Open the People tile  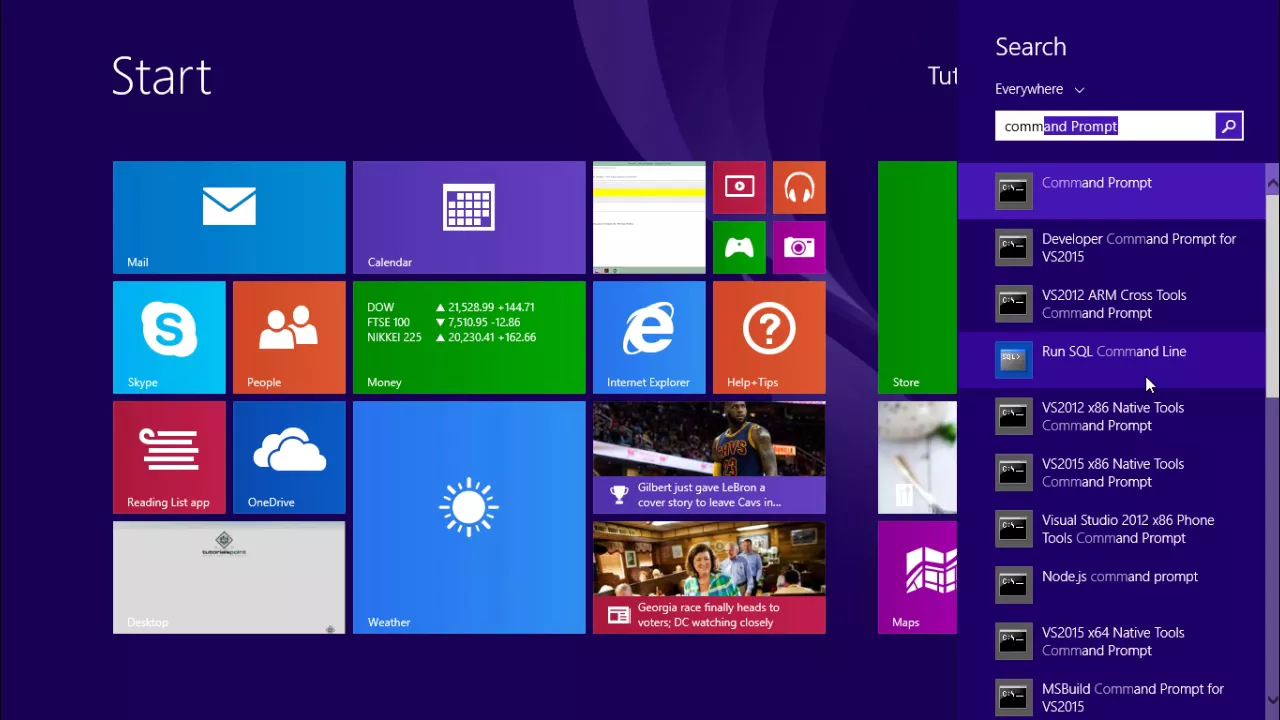tap(289, 337)
